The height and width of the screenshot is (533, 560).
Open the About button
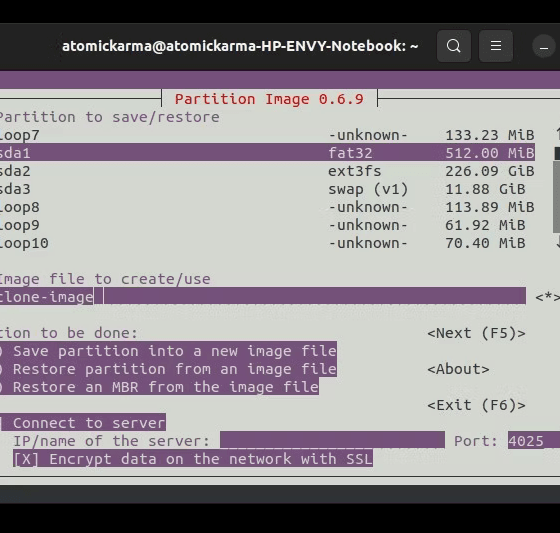pyautogui.click(x=458, y=369)
